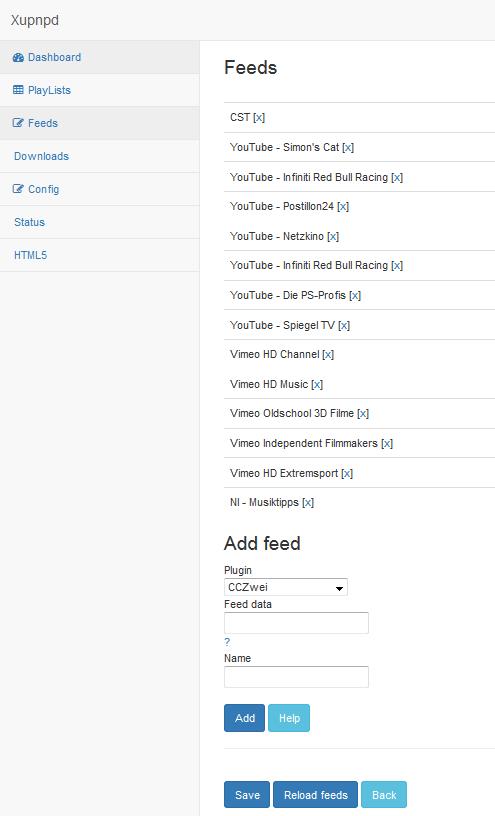Click the Dashboard gauge icon

[18, 58]
